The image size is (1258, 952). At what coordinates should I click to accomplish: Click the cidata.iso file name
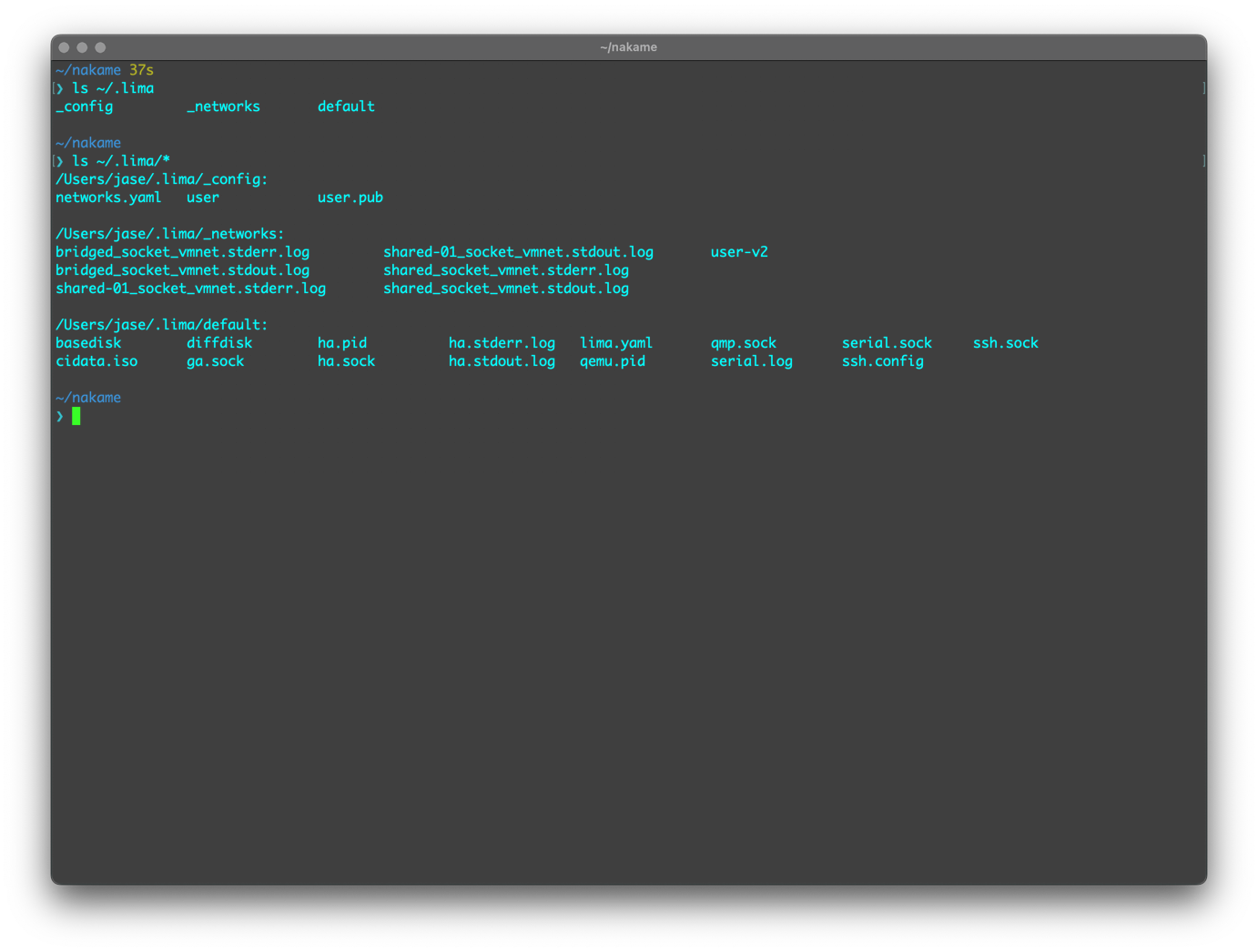(96, 361)
